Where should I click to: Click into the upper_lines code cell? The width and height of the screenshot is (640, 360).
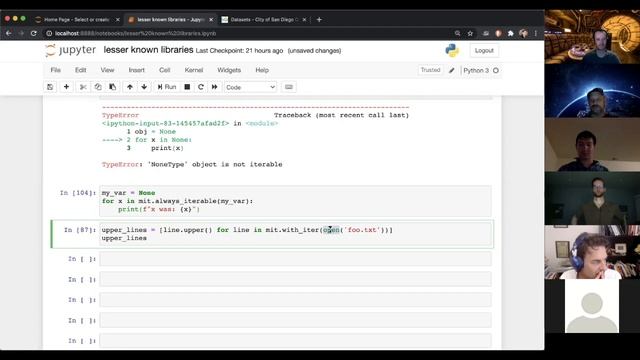coord(296,234)
